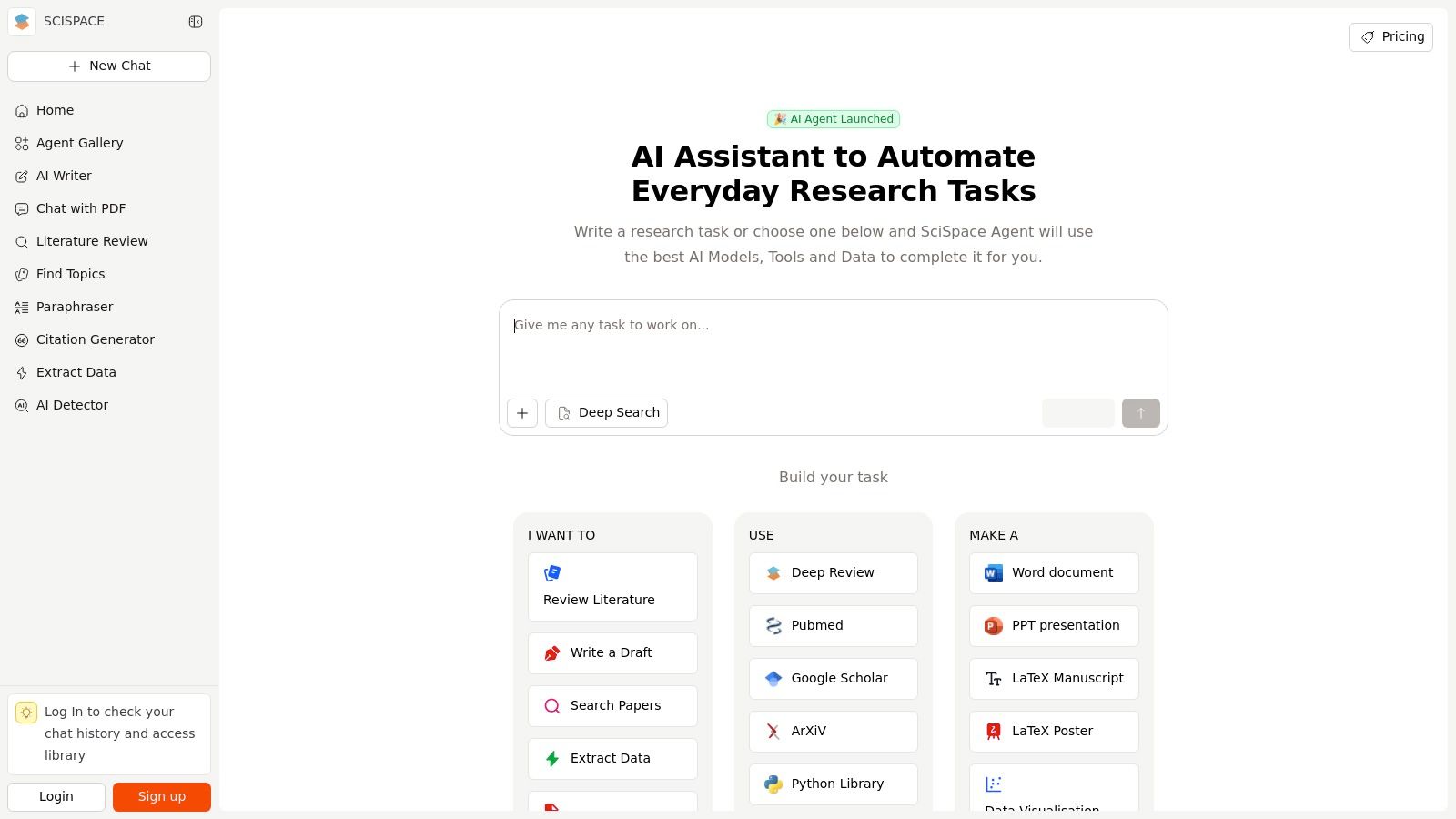
Task: Open the Citation Generator page
Action: tap(95, 339)
